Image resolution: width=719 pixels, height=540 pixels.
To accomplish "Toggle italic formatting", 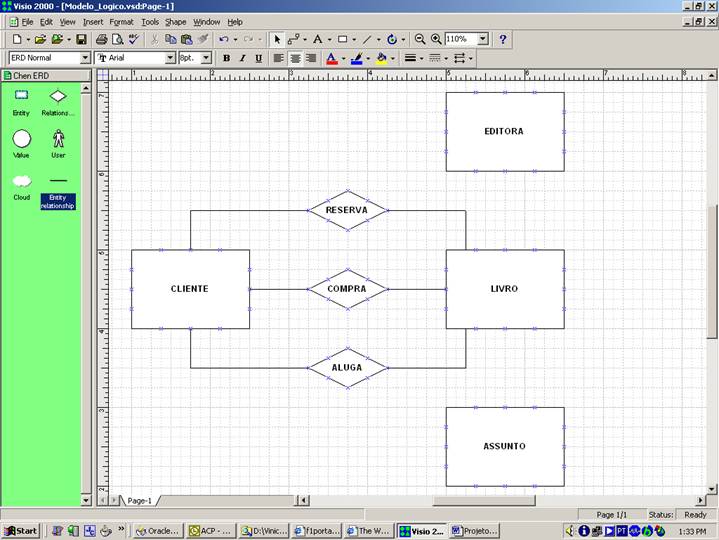I will [x=242, y=58].
